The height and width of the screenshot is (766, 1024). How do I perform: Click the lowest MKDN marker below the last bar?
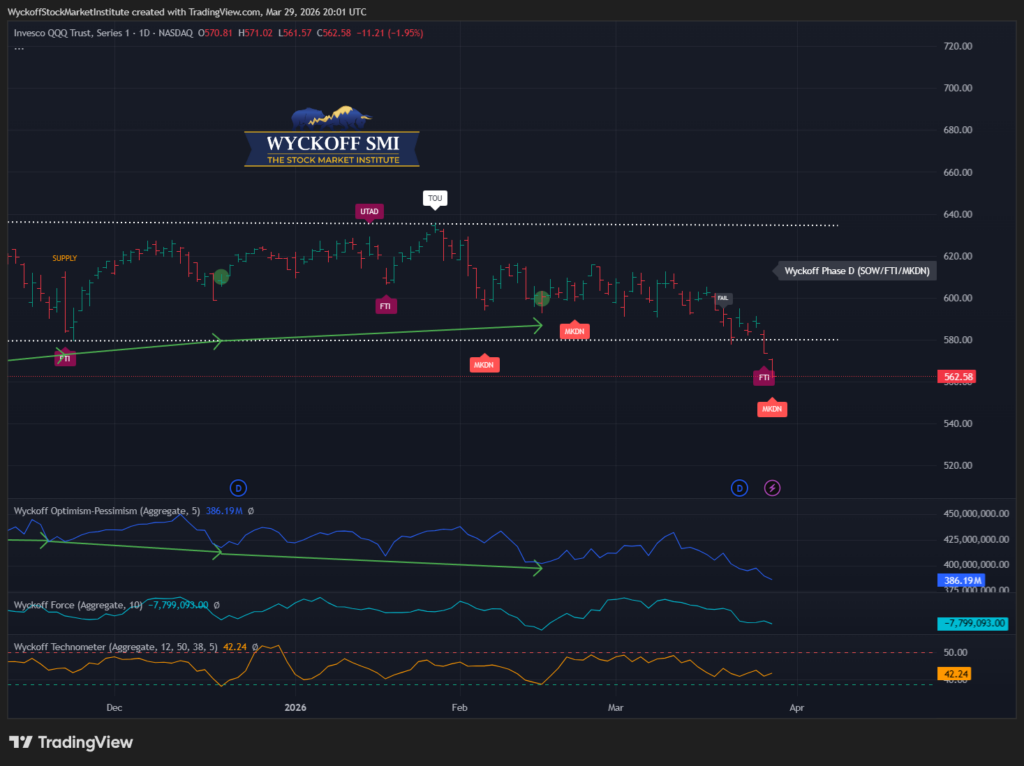tap(772, 409)
